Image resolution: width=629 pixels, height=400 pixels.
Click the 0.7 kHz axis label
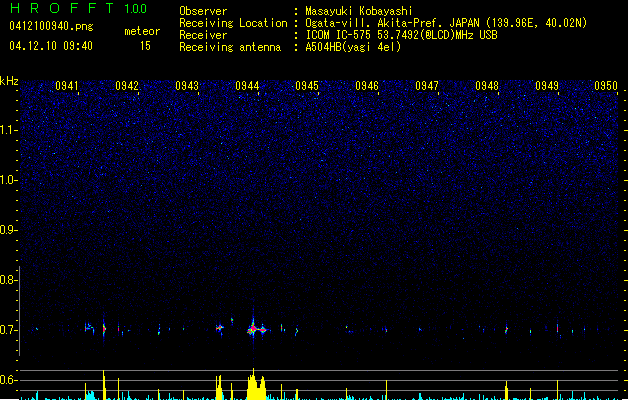[8, 330]
